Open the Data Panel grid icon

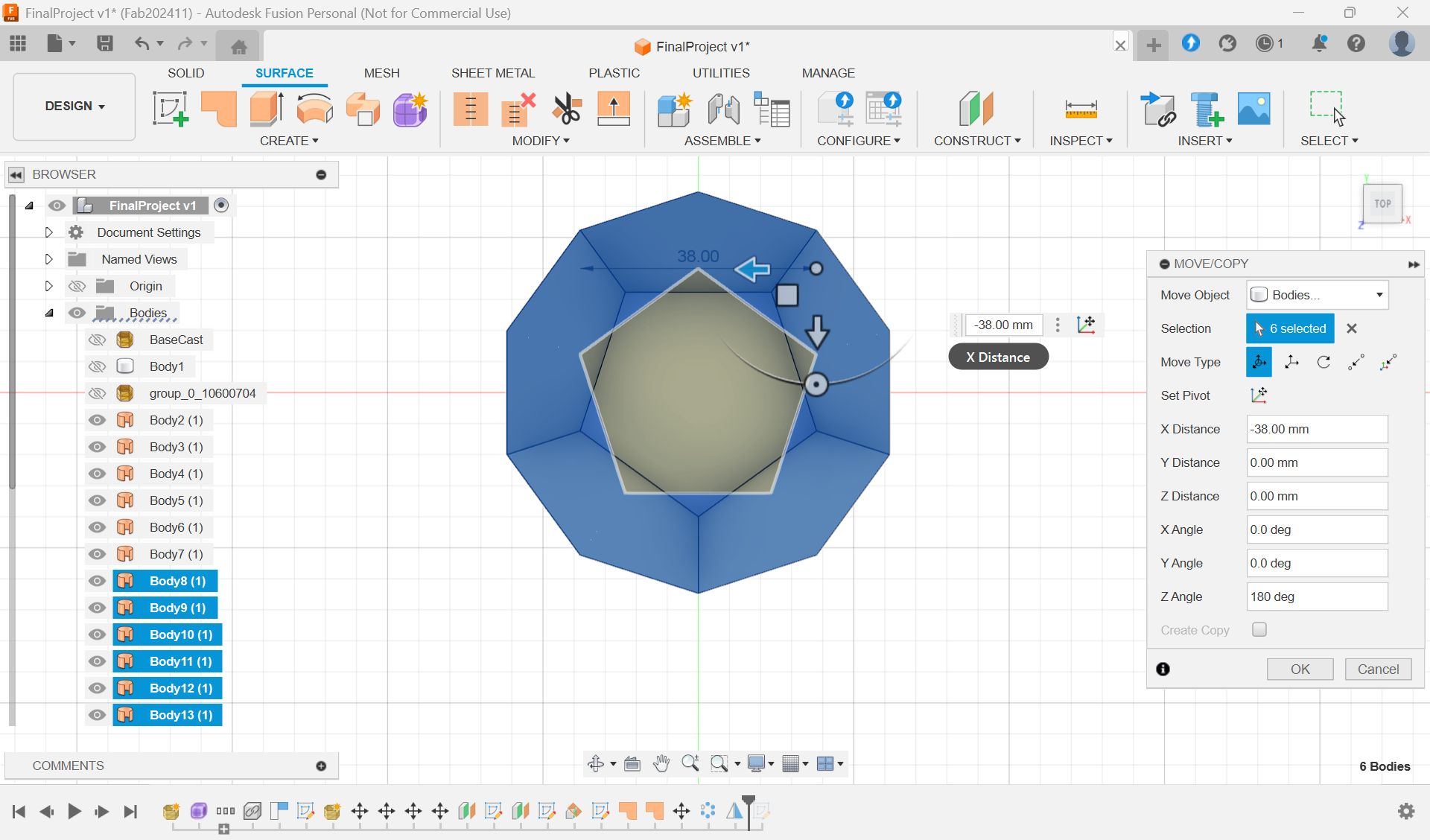(18, 43)
